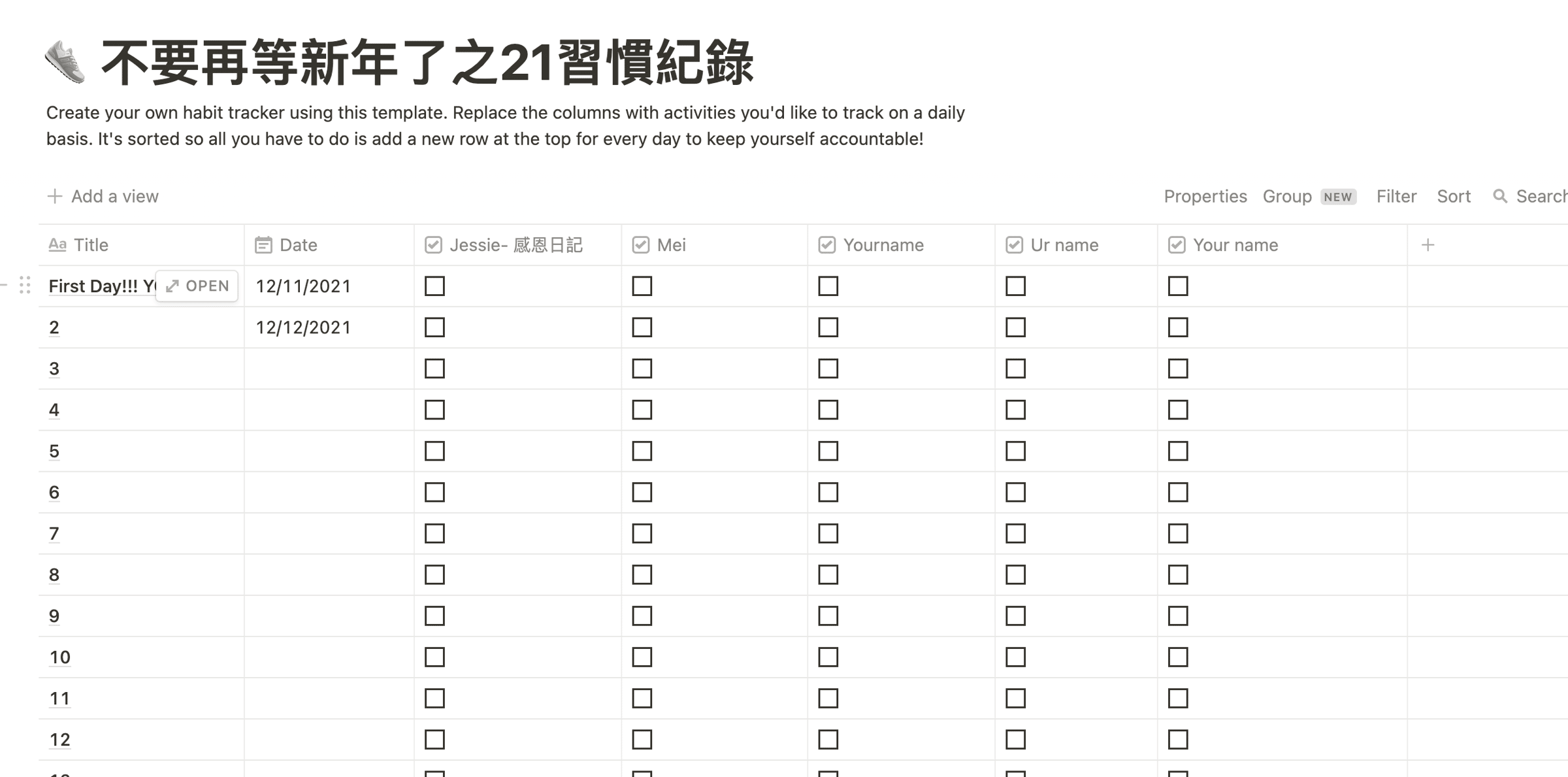Open the Sort menu

click(x=1454, y=196)
